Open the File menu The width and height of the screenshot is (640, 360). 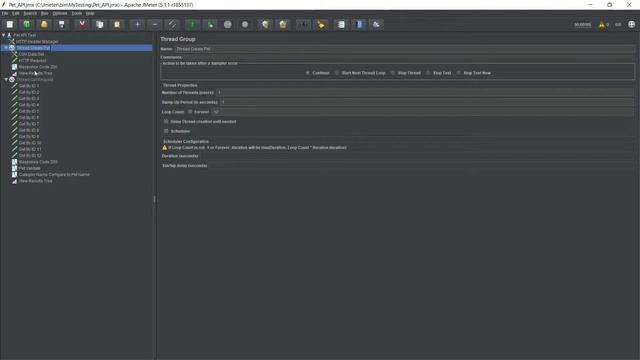(x=5, y=13)
